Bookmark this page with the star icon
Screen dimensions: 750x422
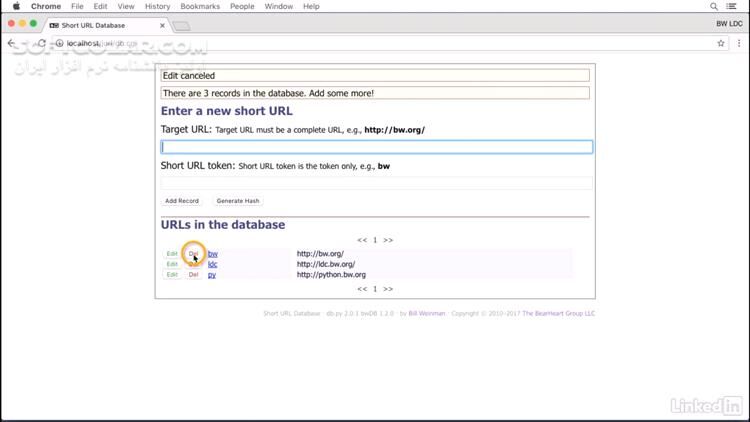721,44
